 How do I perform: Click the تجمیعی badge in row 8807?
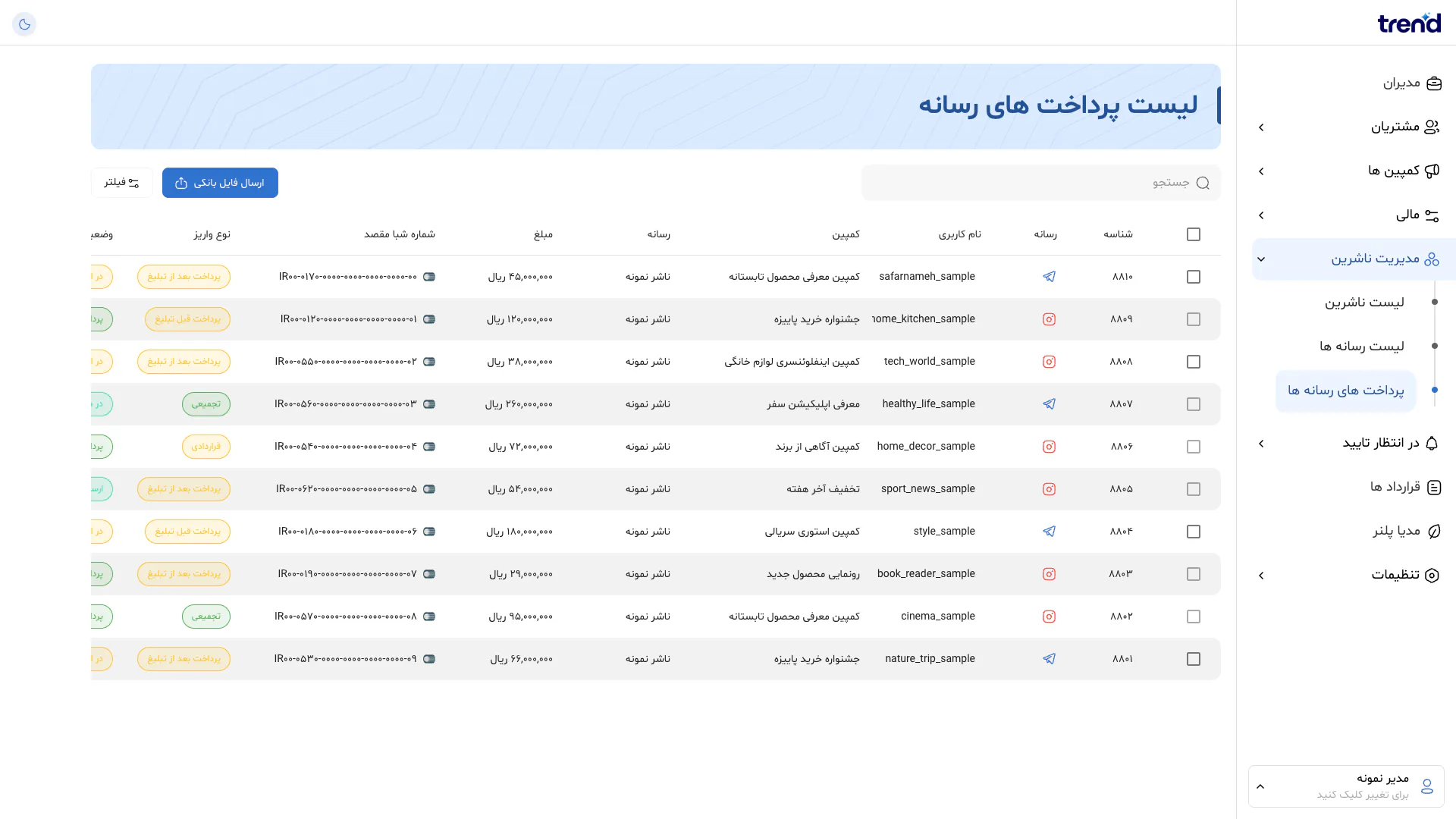206,404
